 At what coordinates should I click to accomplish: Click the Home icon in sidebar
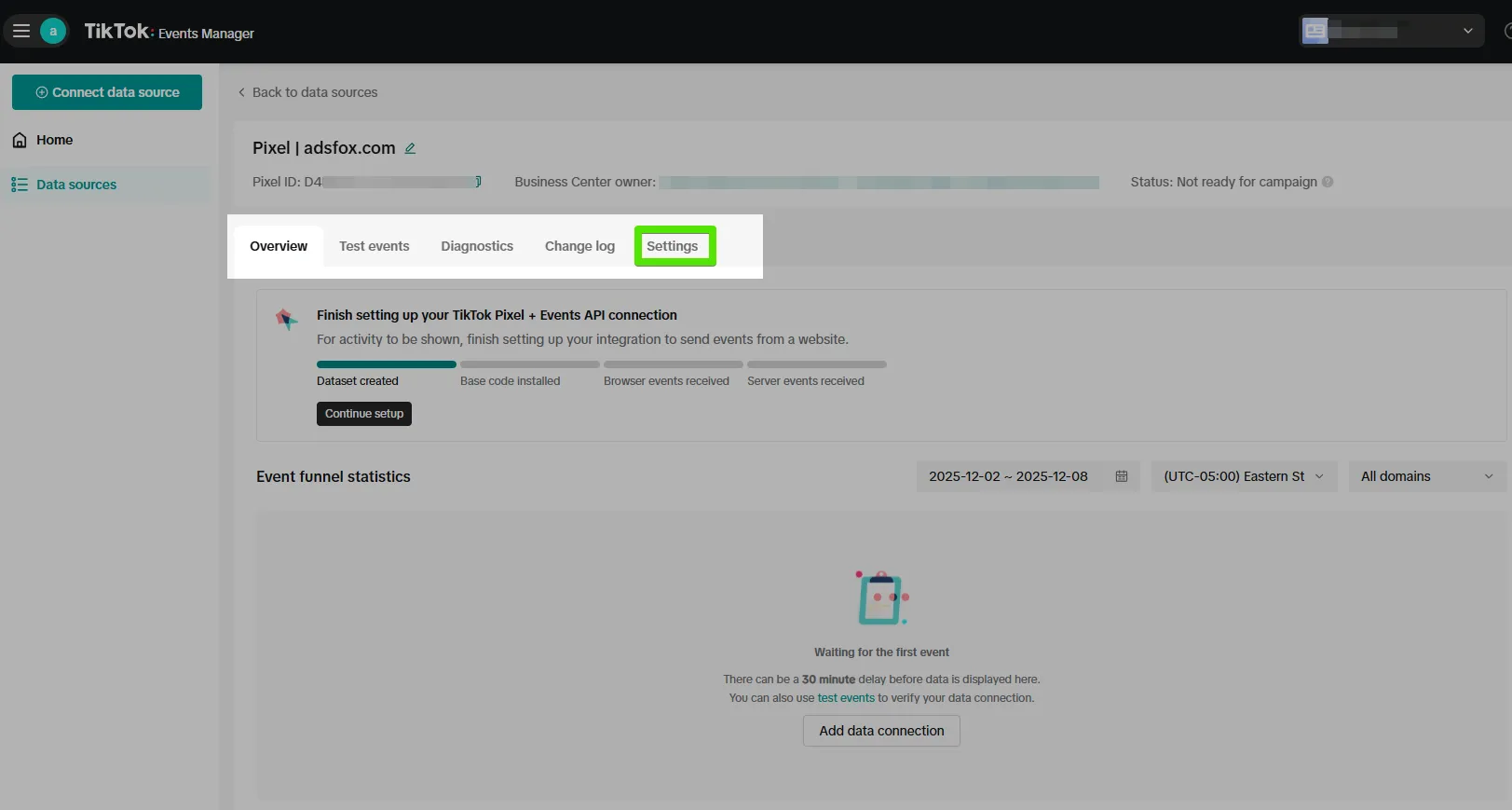click(x=20, y=140)
